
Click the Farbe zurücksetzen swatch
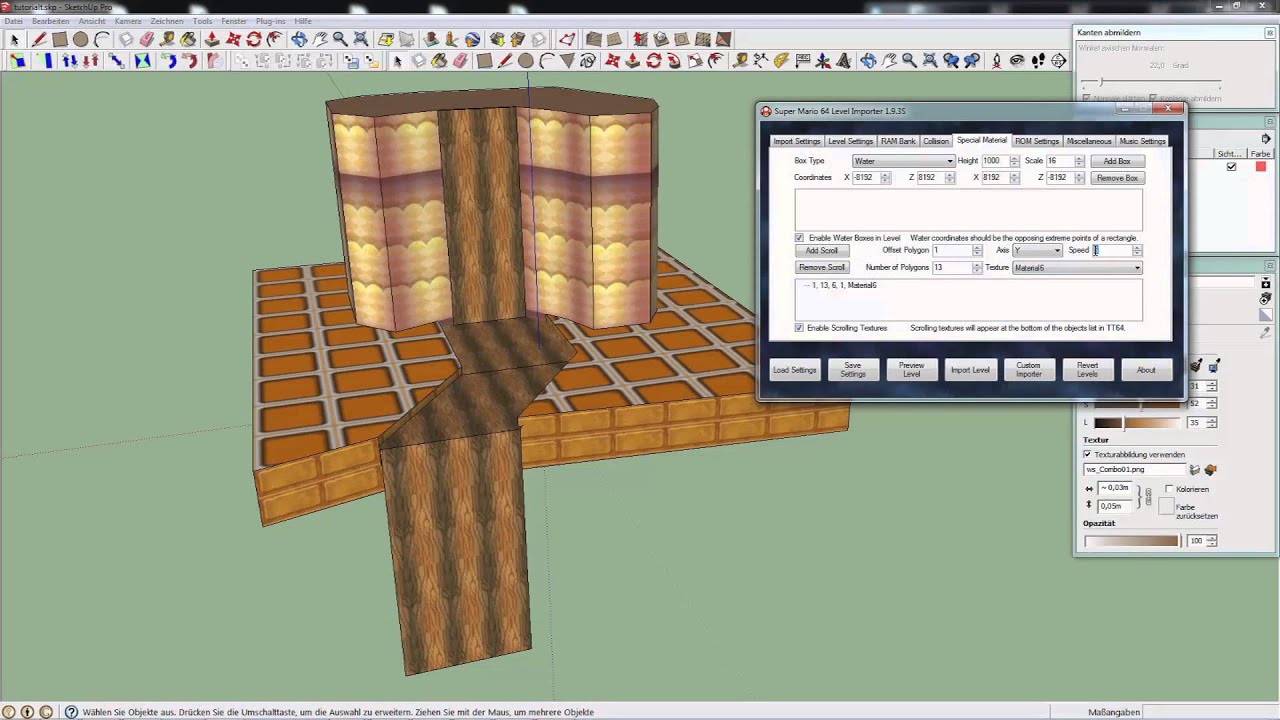pos(1167,506)
